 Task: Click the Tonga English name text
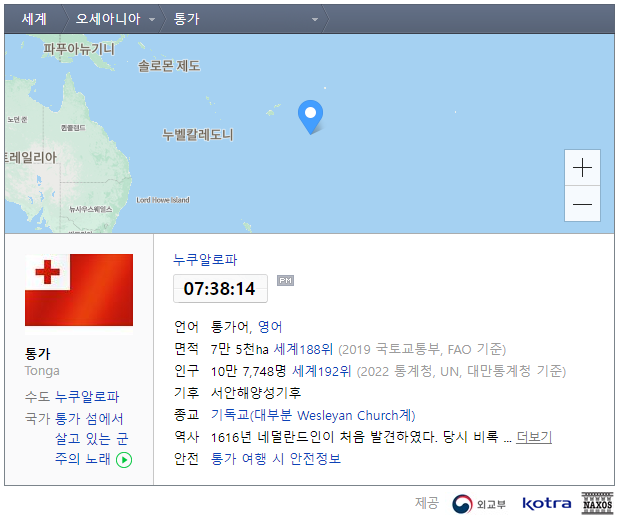pos(42,371)
